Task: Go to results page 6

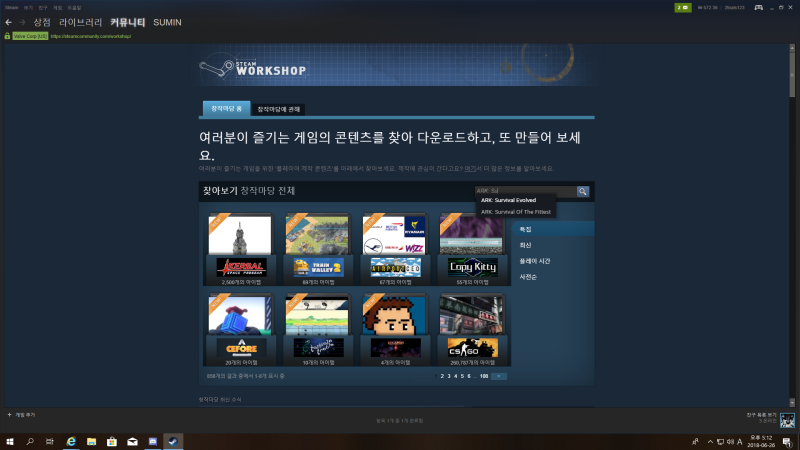Action: click(x=469, y=376)
